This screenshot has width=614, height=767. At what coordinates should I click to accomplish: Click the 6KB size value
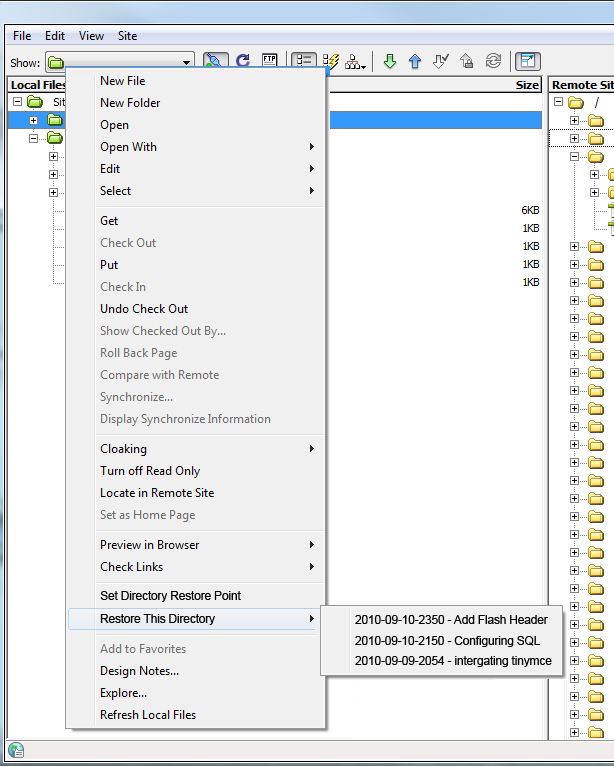coord(530,210)
